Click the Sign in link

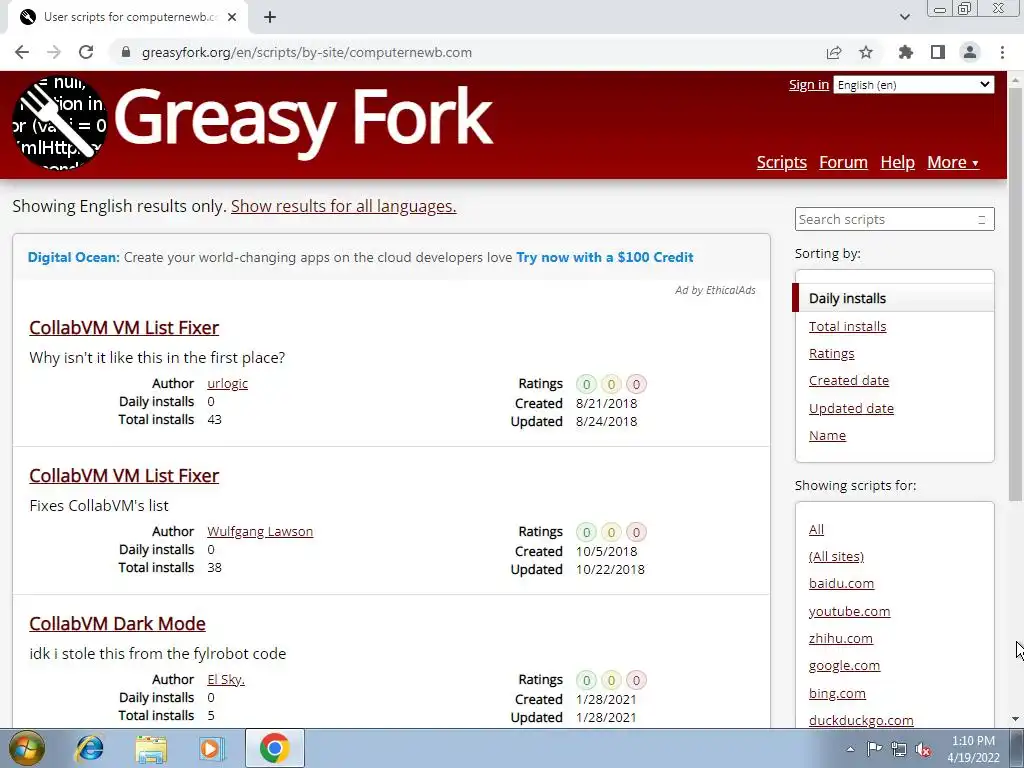pos(808,84)
